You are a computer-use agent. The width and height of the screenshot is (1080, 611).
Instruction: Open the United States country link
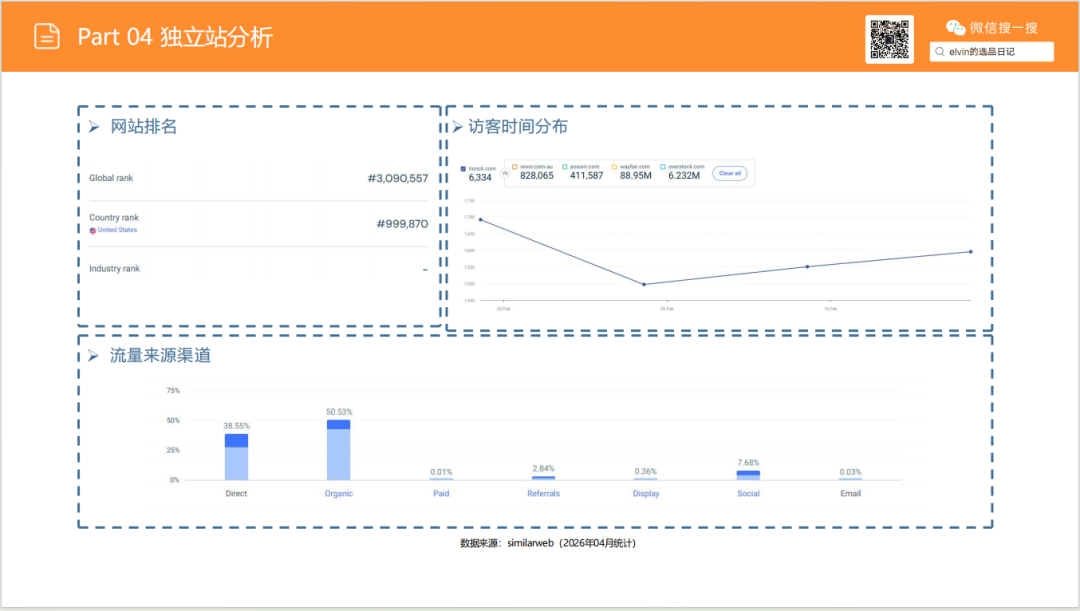117,230
